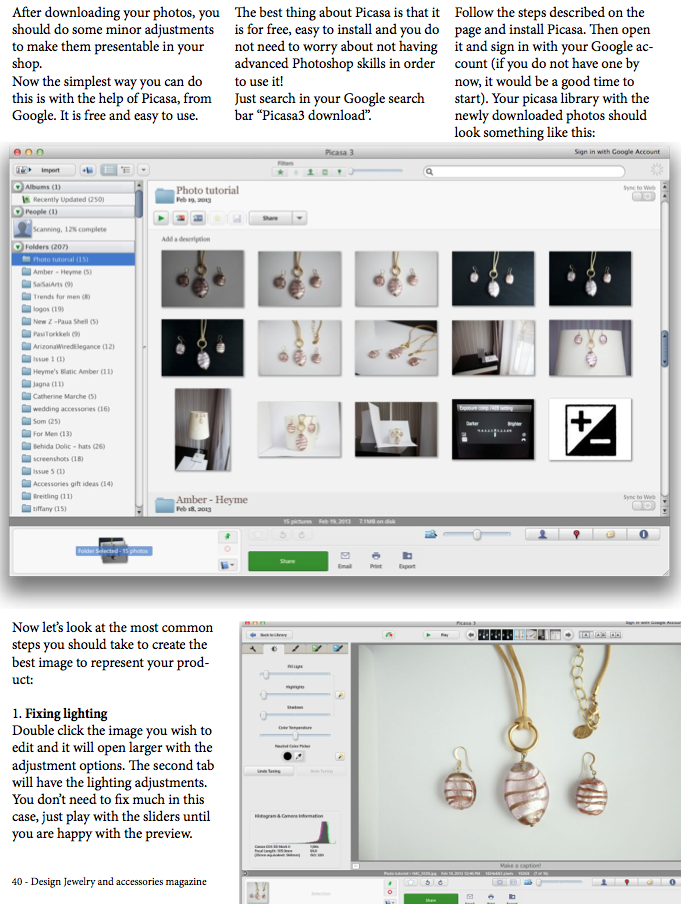Adjust the Fill Light slider

tap(295, 674)
